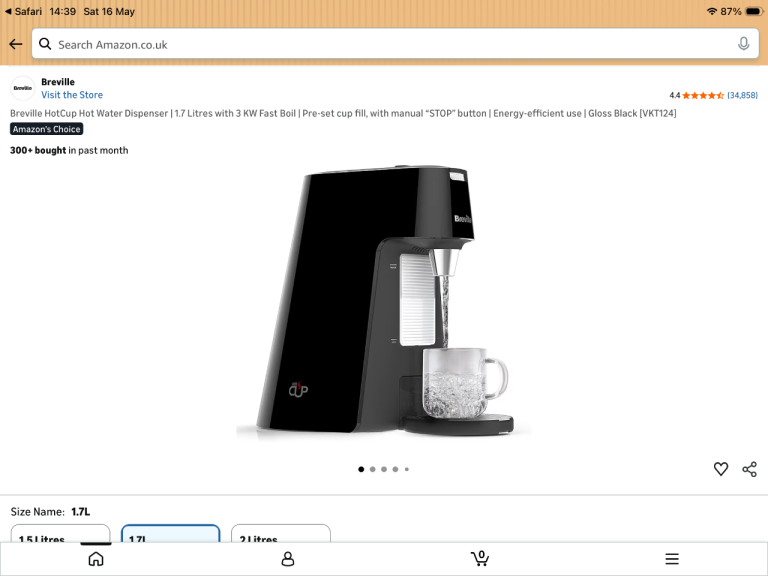
Task: Open the Breville HotCup product image
Action: (384, 301)
